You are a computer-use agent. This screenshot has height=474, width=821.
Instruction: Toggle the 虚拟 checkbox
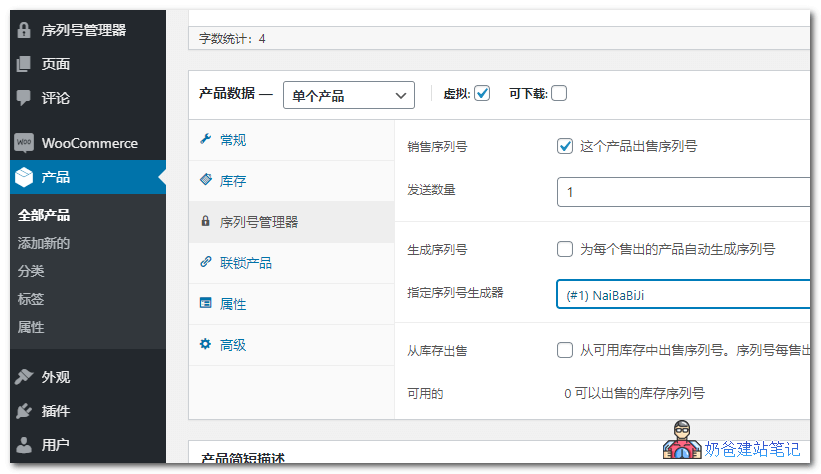click(482, 94)
